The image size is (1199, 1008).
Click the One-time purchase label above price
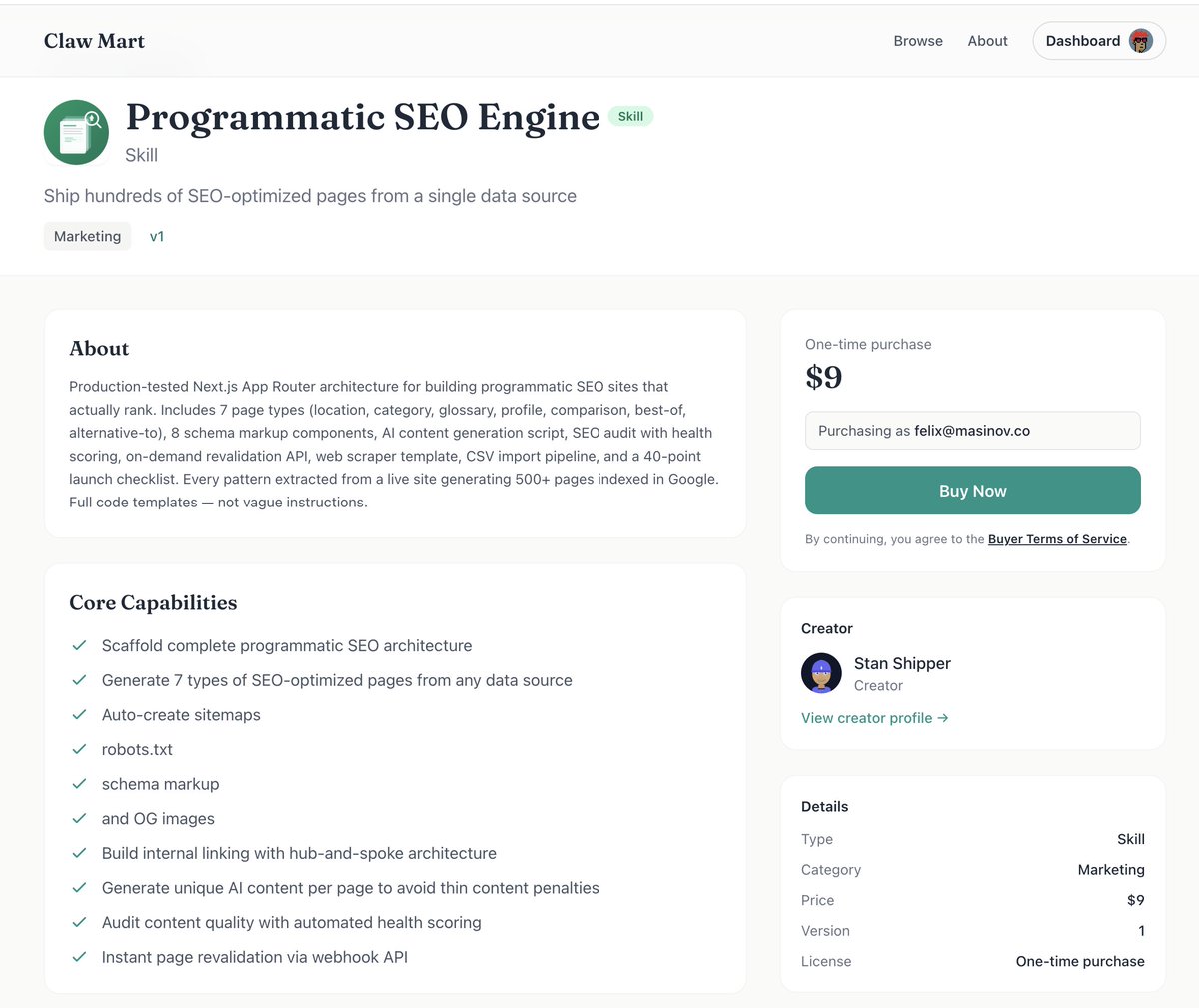pyautogui.click(x=868, y=344)
